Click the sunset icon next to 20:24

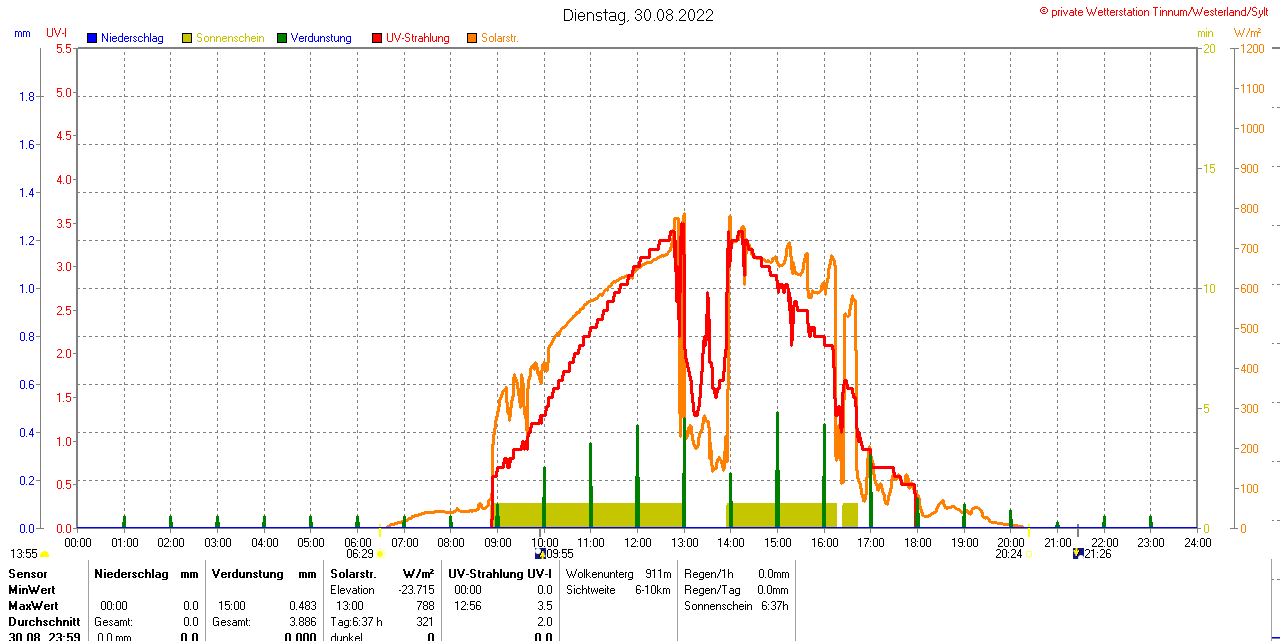point(1028,554)
